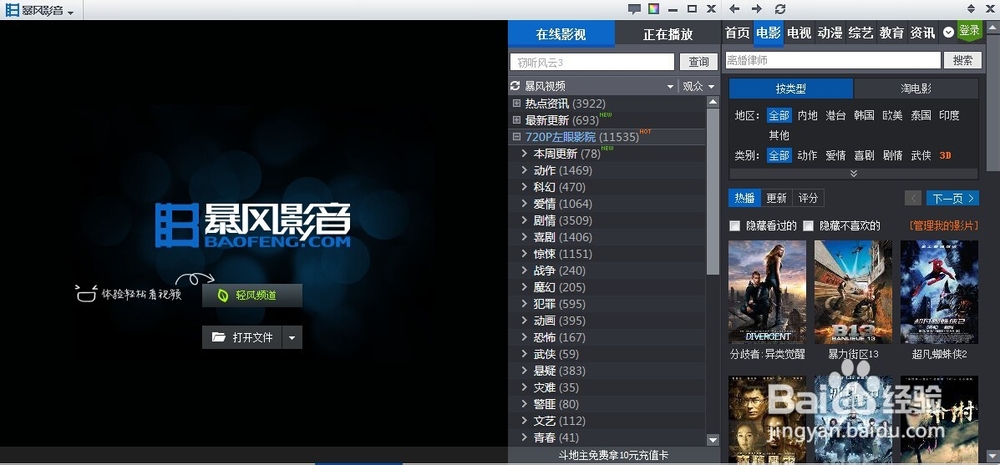Open the colorful skin changer icon
Image resolution: width=1000 pixels, height=465 pixels.
654,9
